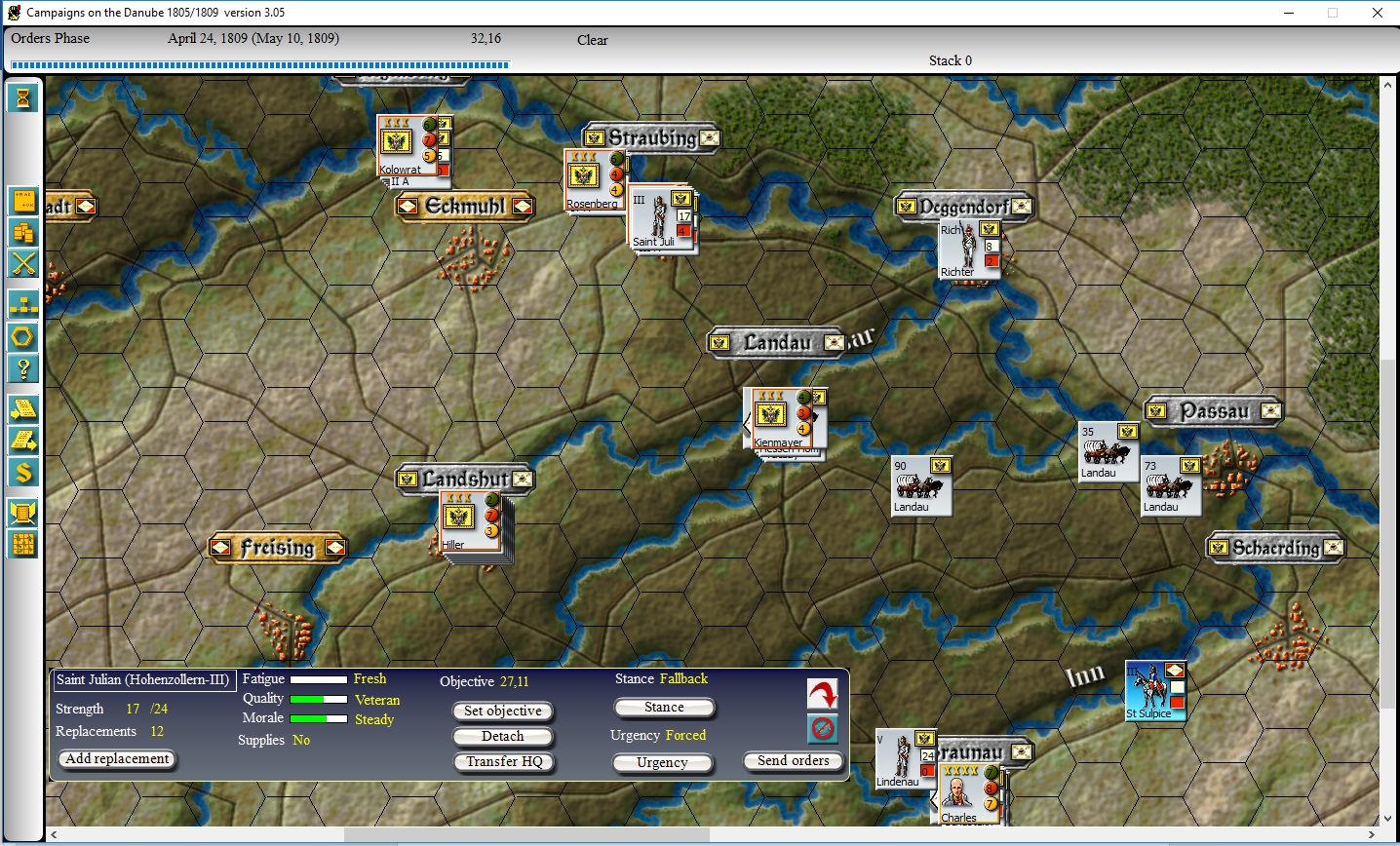This screenshot has height=846, width=1400.
Task: Click the orange FRAC/UK panel icon
Action: pos(23,202)
